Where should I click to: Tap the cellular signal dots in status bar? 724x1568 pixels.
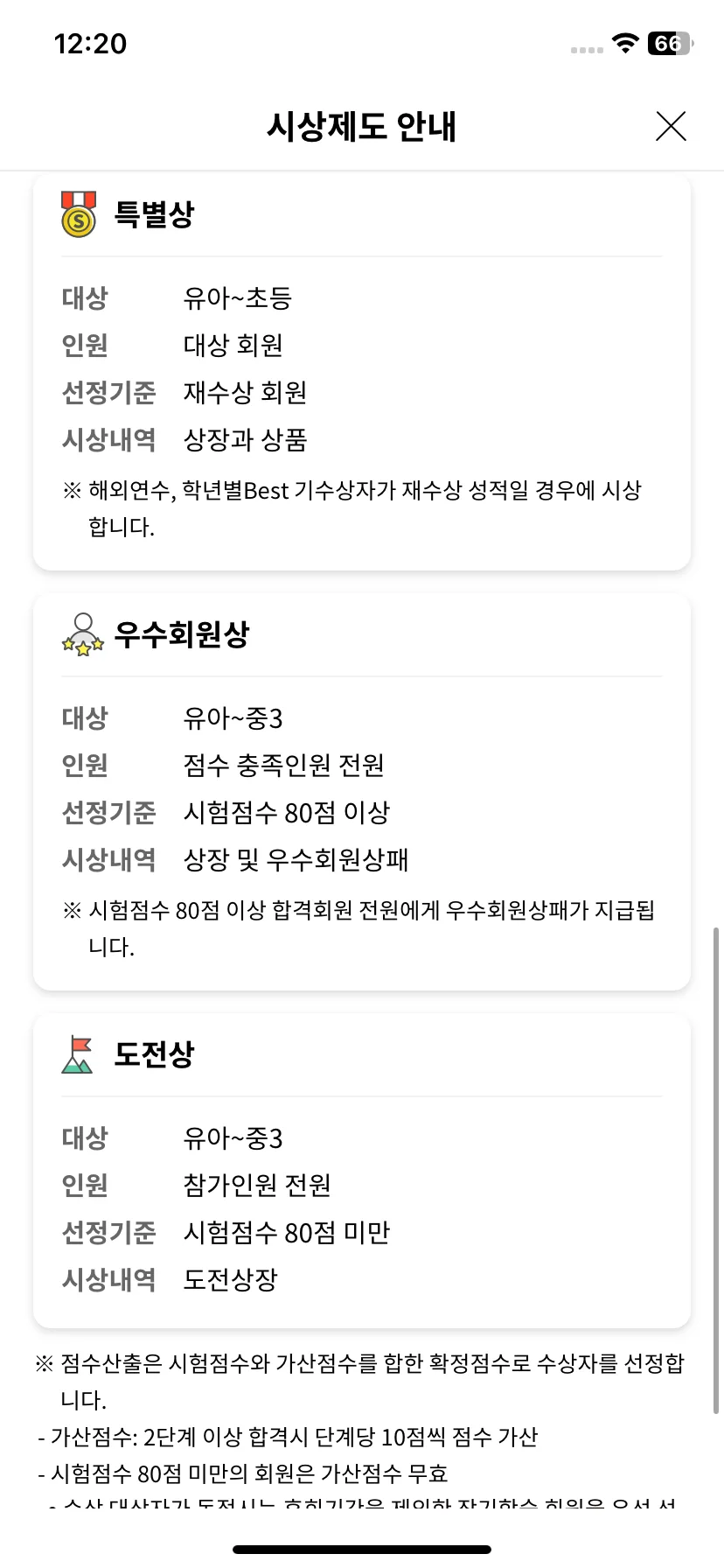coord(587,50)
